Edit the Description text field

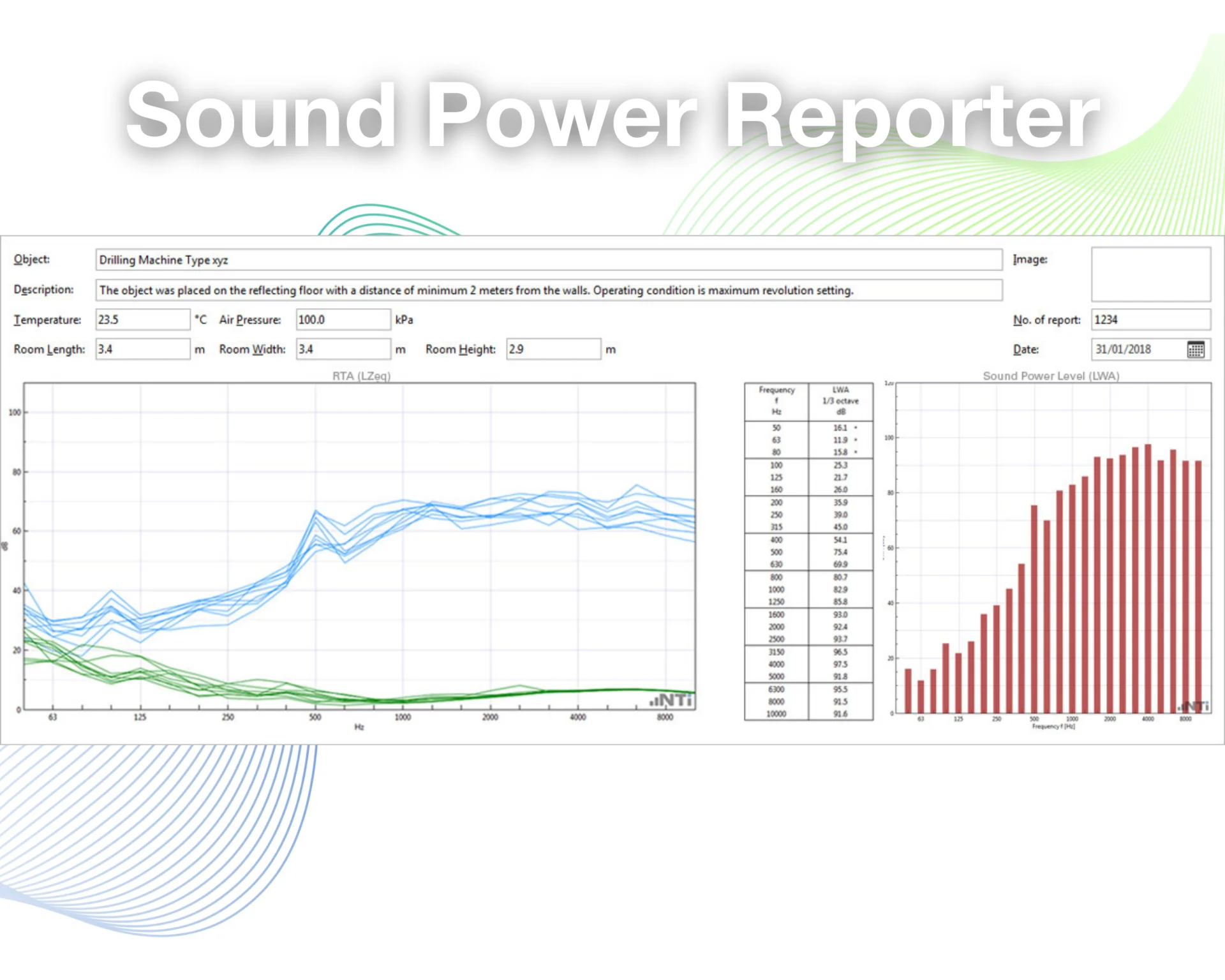(549, 290)
